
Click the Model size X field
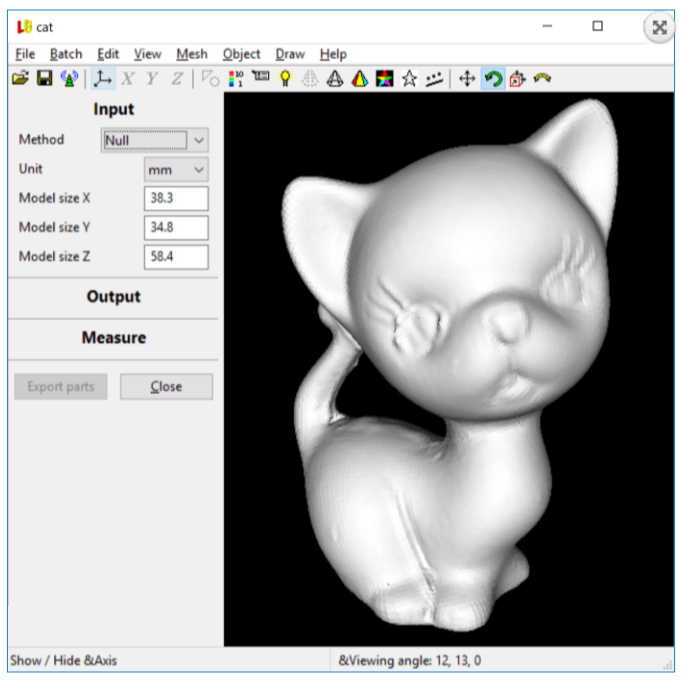coord(176,198)
